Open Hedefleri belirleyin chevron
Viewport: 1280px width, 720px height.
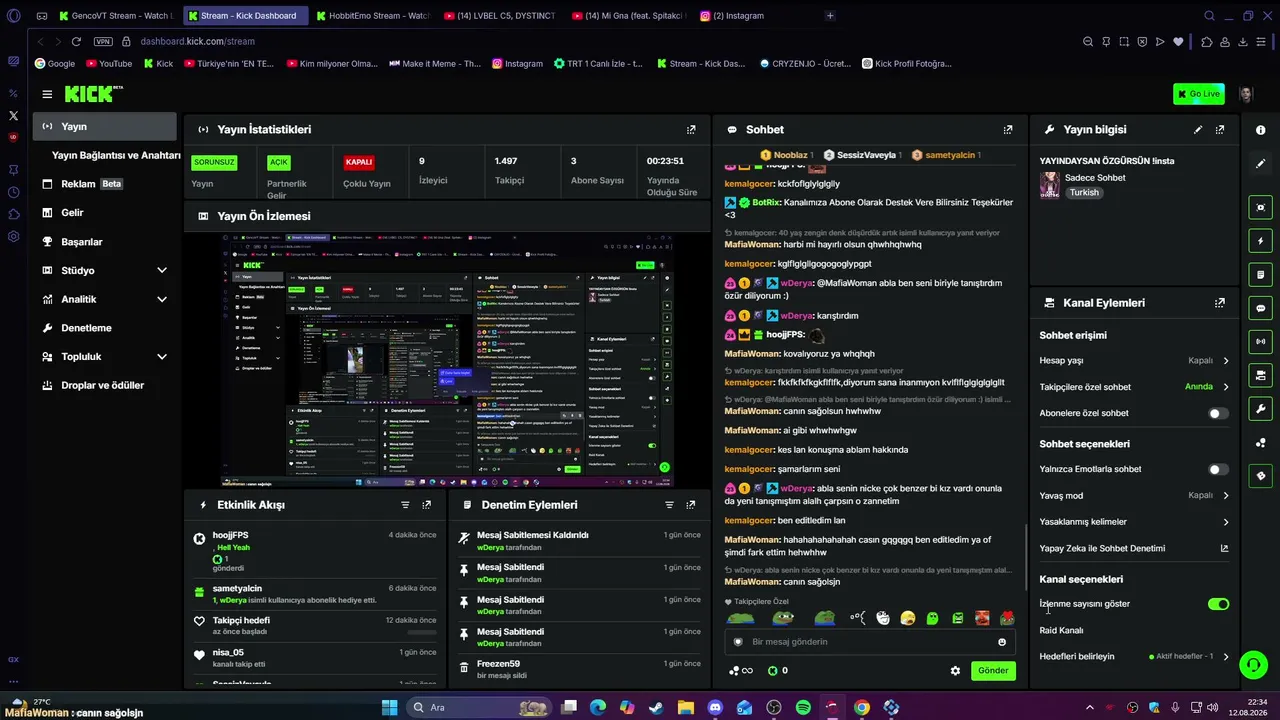(x=1226, y=657)
